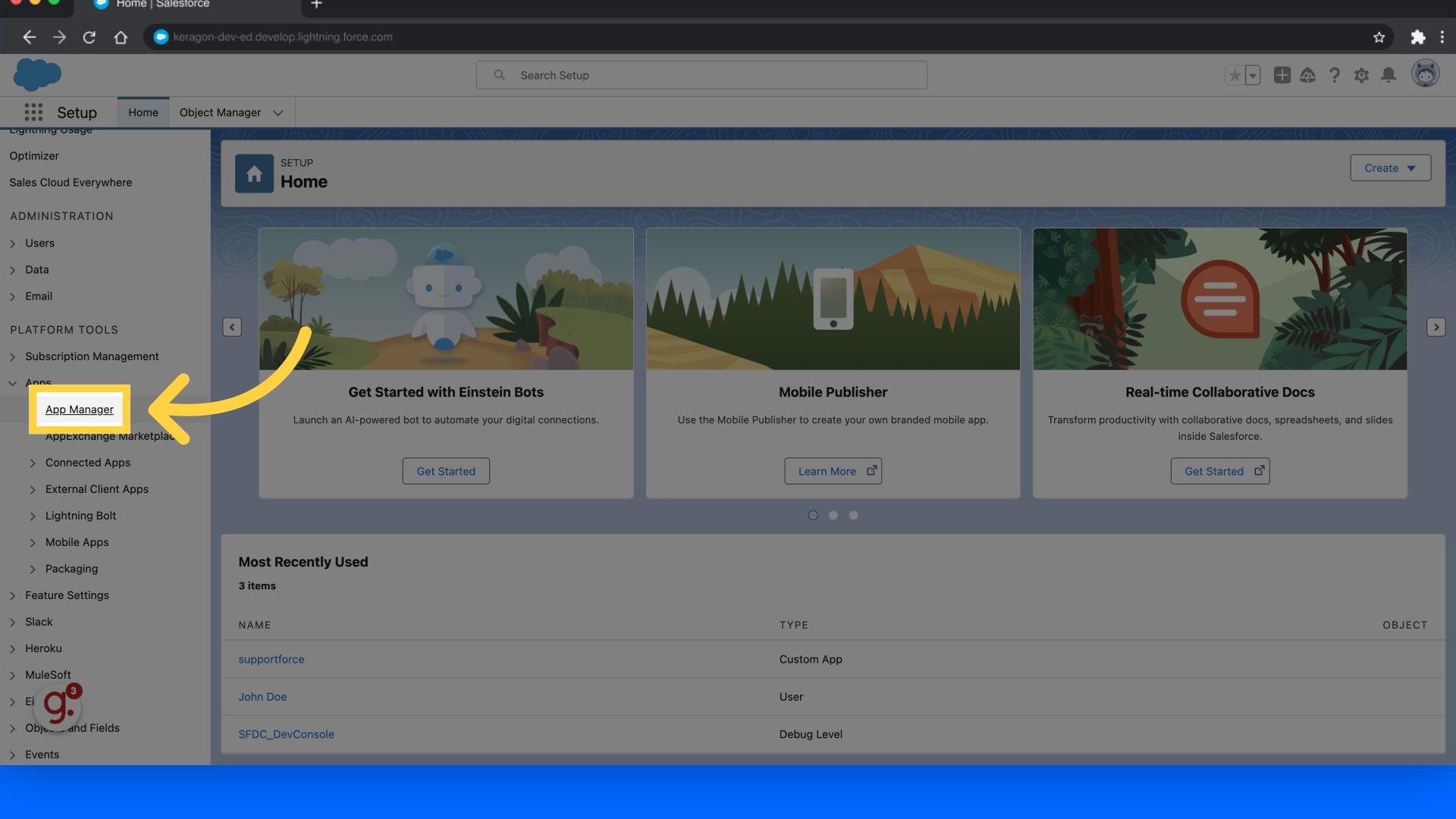Viewport: 1456px width, 819px height.
Task: Open the browser's three-dot menu
Action: (1442, 37)
